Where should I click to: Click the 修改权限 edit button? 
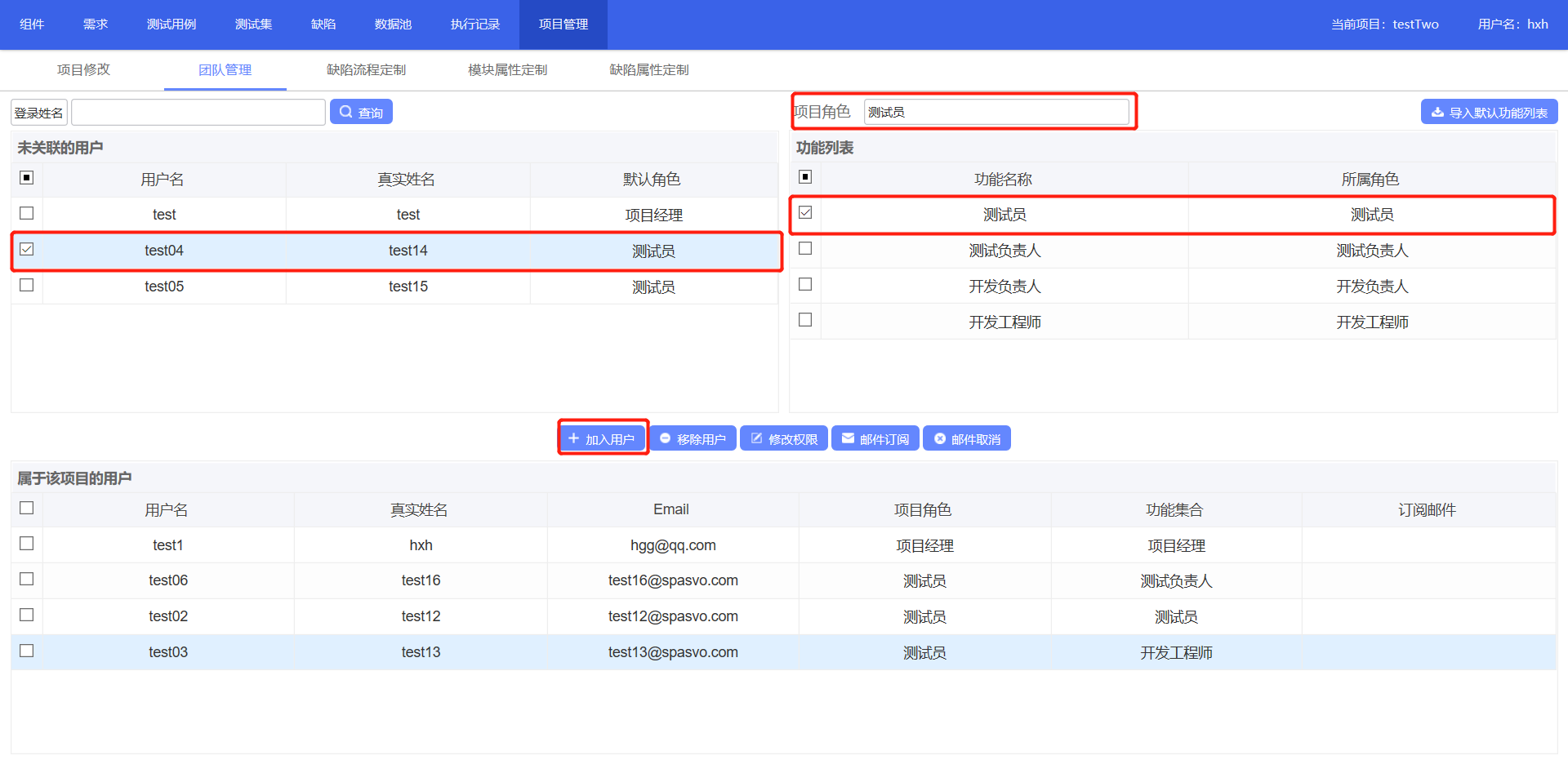784,438
